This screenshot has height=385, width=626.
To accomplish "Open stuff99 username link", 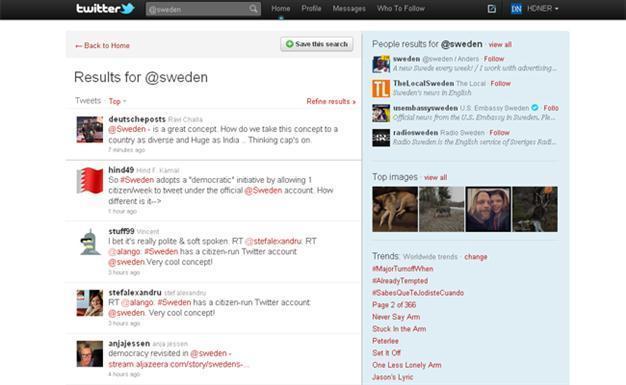I will point(121,231).
